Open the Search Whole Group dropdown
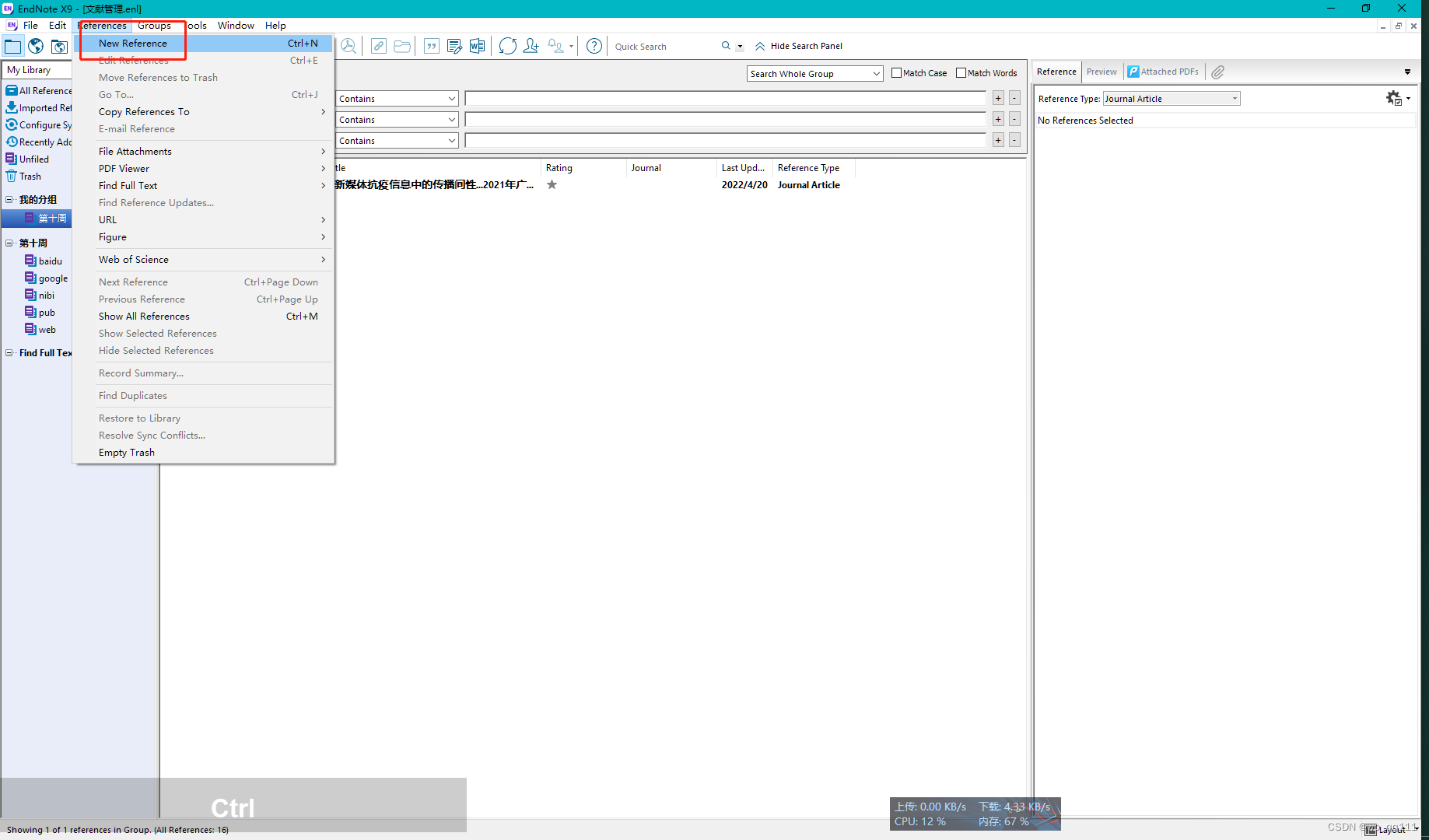This screenshot has width=1429, height=840. tap(814, 74)
